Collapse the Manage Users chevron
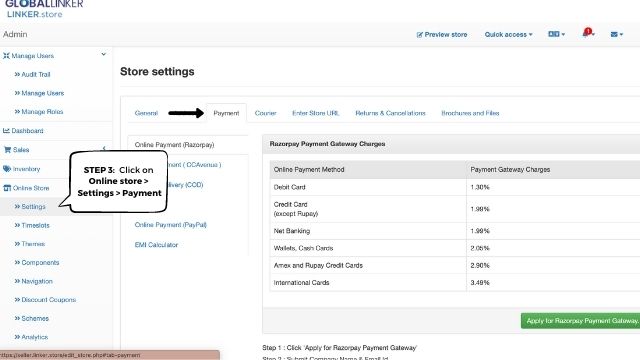The height and width of the screenshot is (360, 640). coord(104,54)
